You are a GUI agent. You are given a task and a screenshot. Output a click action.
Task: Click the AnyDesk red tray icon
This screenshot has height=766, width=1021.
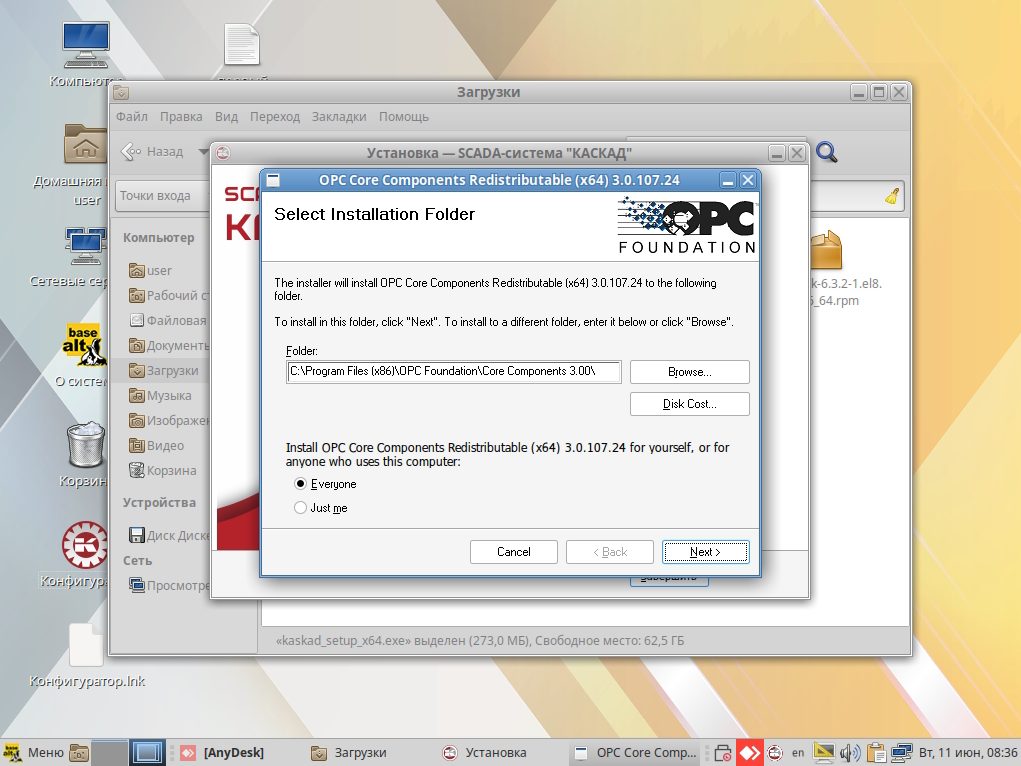(749, 752)
